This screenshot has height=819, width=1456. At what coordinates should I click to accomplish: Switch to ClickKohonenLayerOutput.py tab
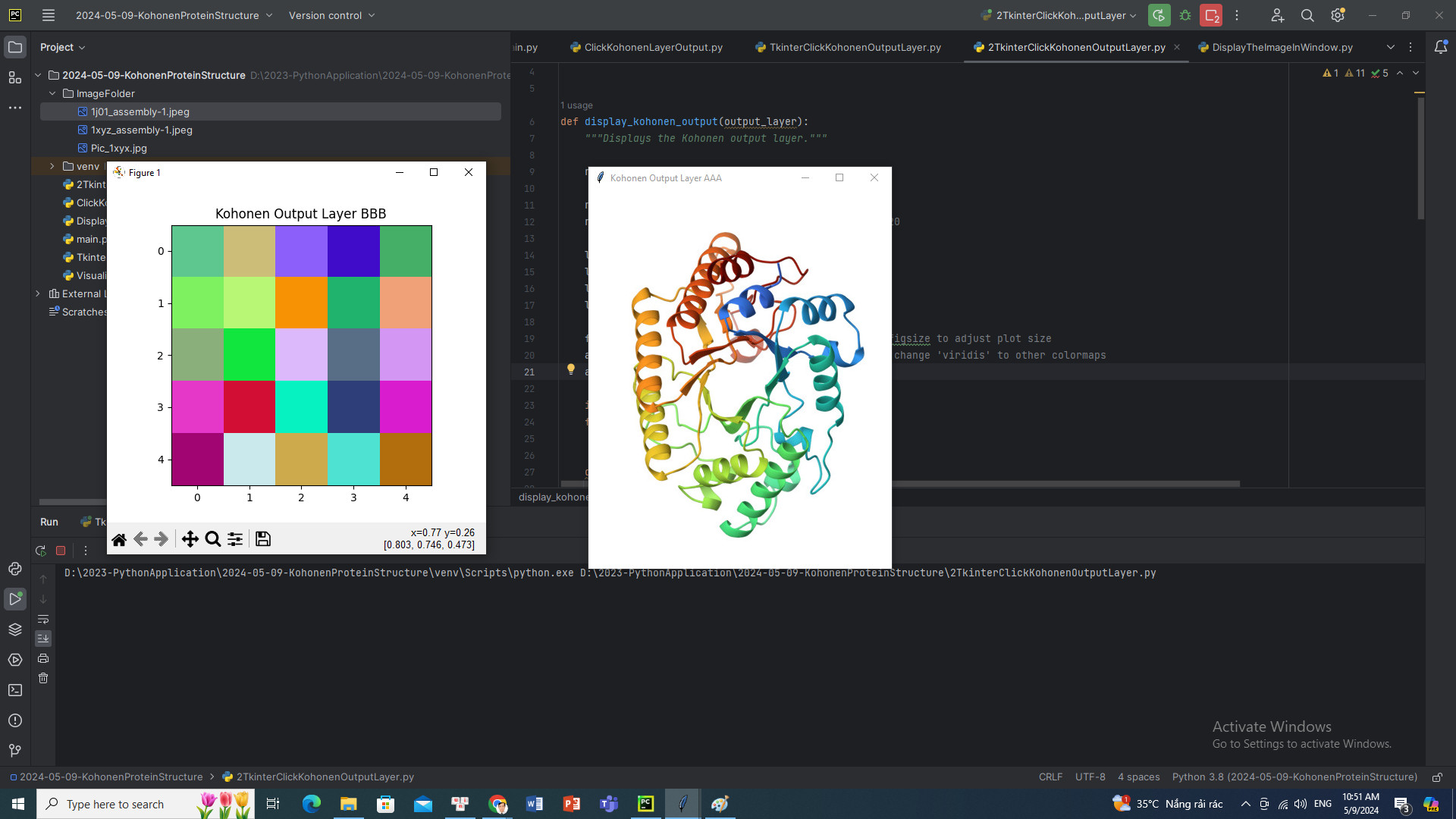click(652, 47)
